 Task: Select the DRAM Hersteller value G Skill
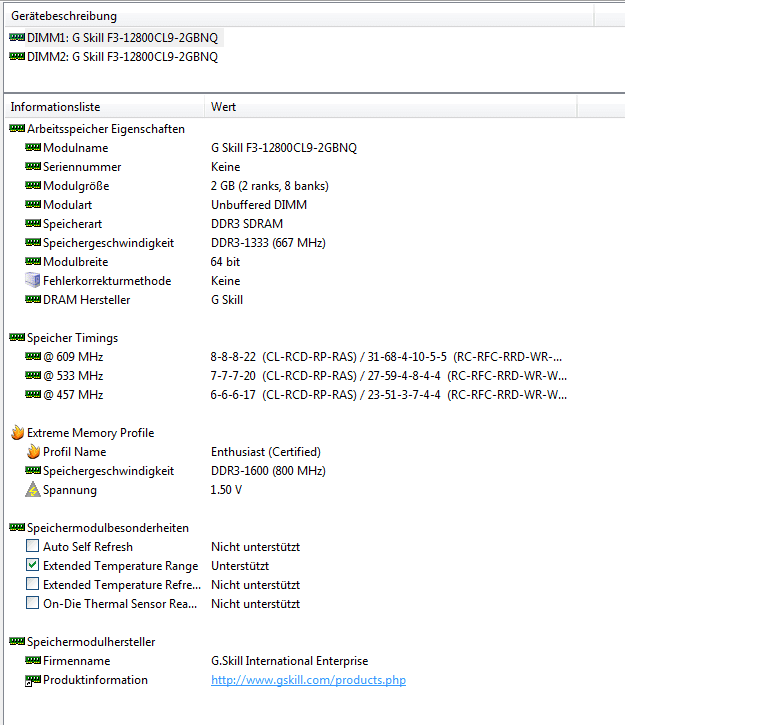(x=227, y=300)
